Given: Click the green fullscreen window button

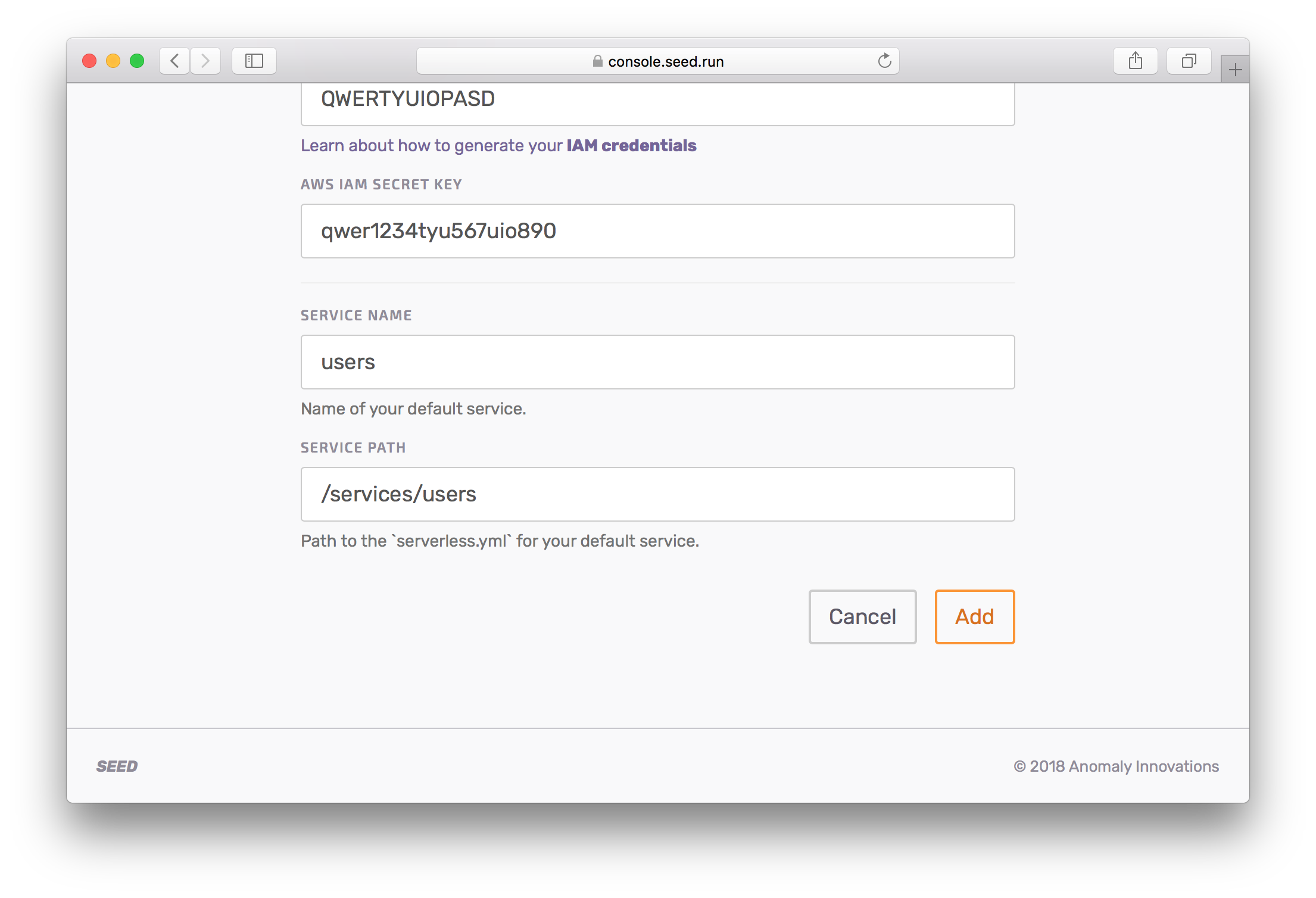Looking at the screenshot, I should click(x=137, y=61).
